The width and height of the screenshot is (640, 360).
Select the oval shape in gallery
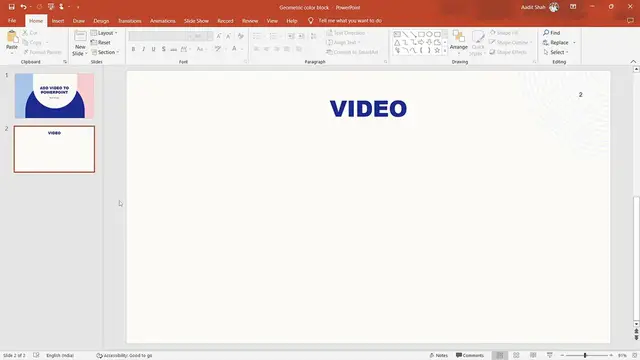pyautogui.click(x=429, y=34)
